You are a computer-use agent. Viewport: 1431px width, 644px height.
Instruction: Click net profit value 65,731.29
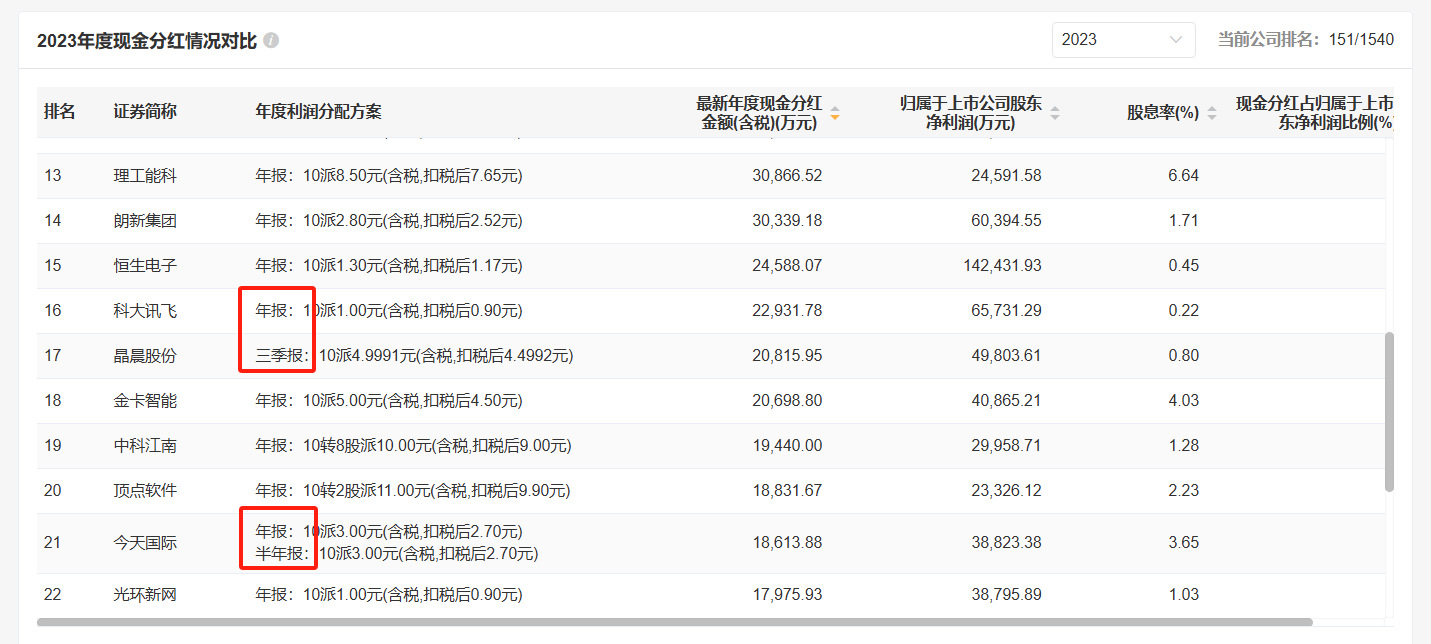click(1007, 311)
